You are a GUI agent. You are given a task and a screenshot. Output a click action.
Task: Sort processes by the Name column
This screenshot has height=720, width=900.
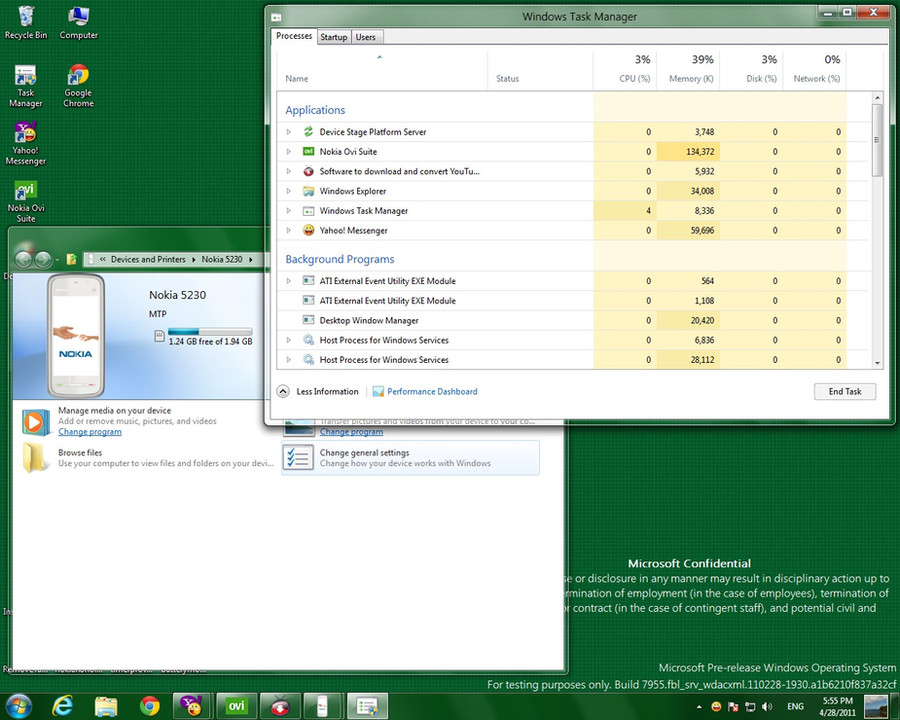click(382, 71)
